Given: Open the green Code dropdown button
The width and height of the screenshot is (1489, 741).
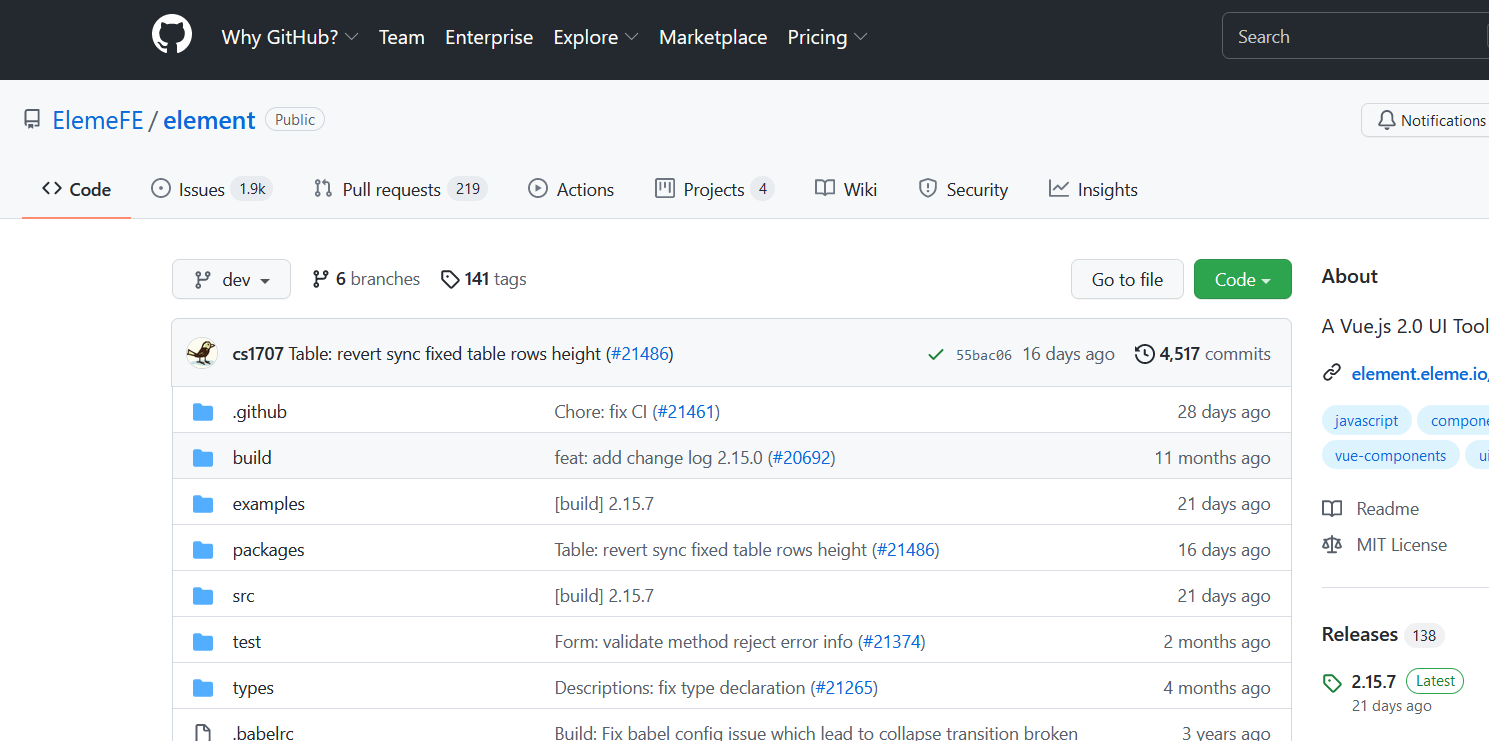Looking at the screenshot, I should pos(1243,279).
